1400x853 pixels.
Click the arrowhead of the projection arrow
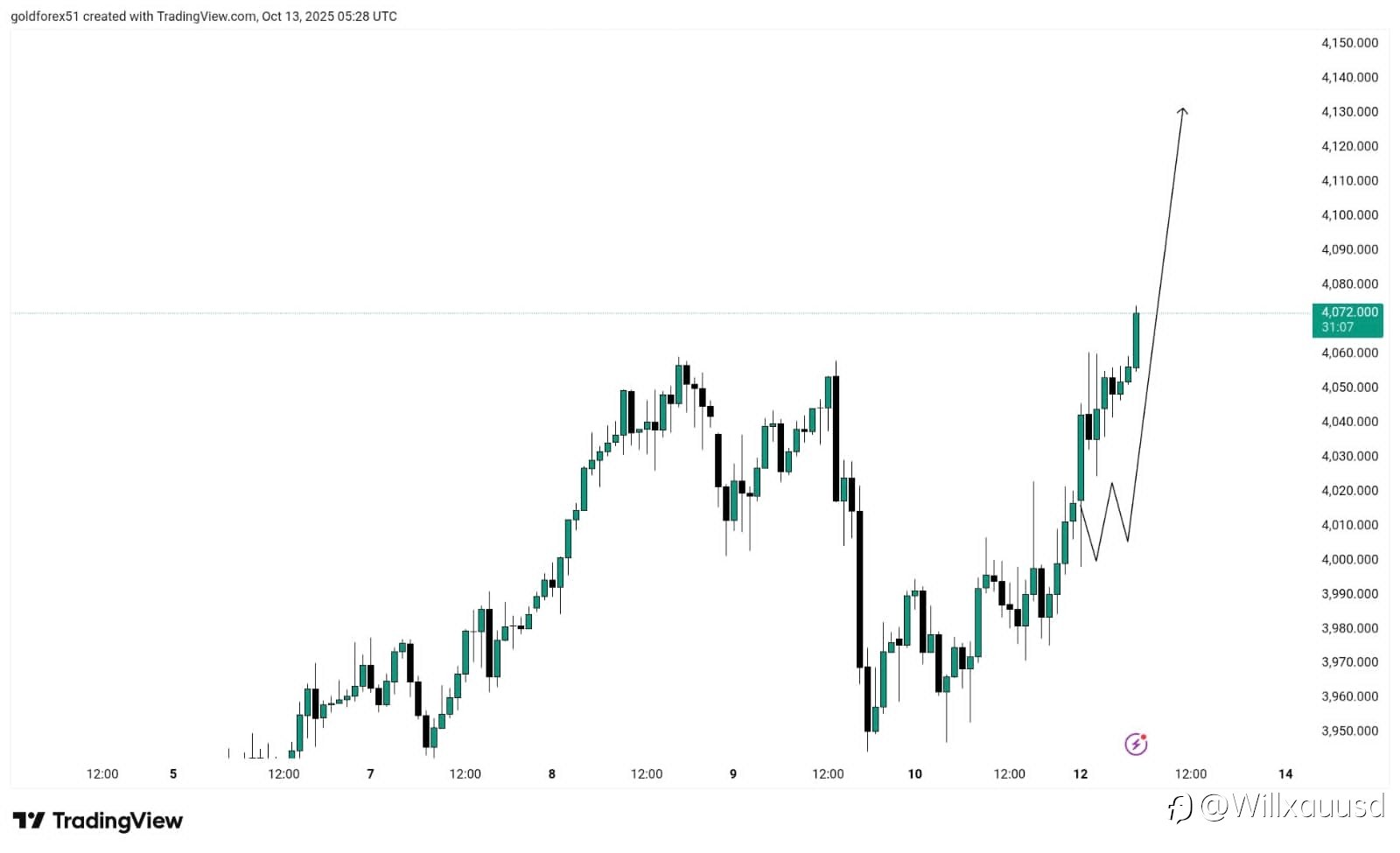[1182, 111]
